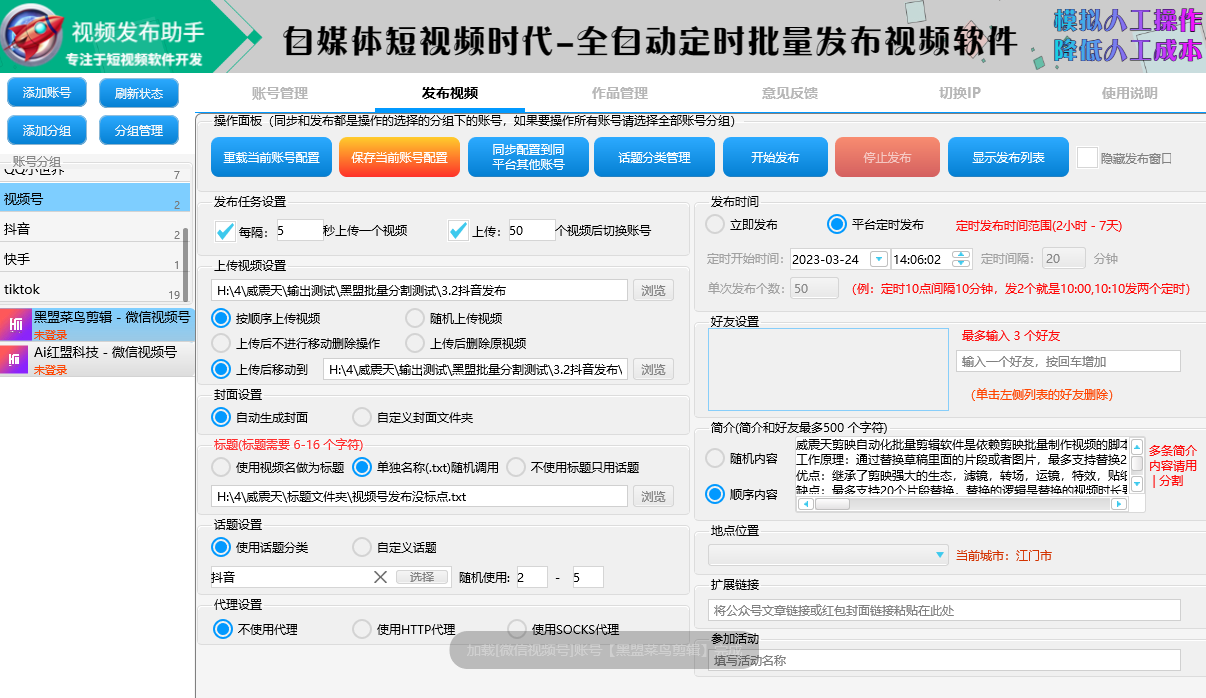
Task: Choose 自动生成封面 option
Action: [x=221, y=417]
